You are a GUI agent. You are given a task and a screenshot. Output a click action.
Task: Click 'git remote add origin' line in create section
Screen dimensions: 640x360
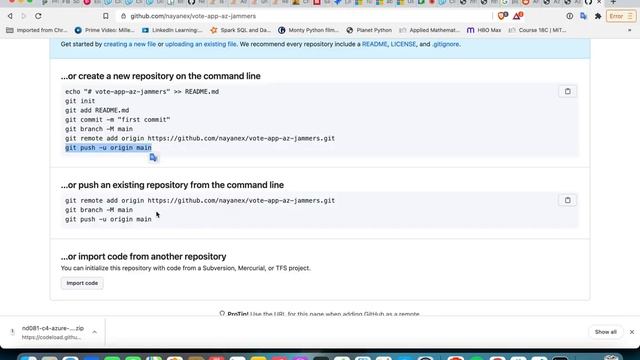coord(200,138)
